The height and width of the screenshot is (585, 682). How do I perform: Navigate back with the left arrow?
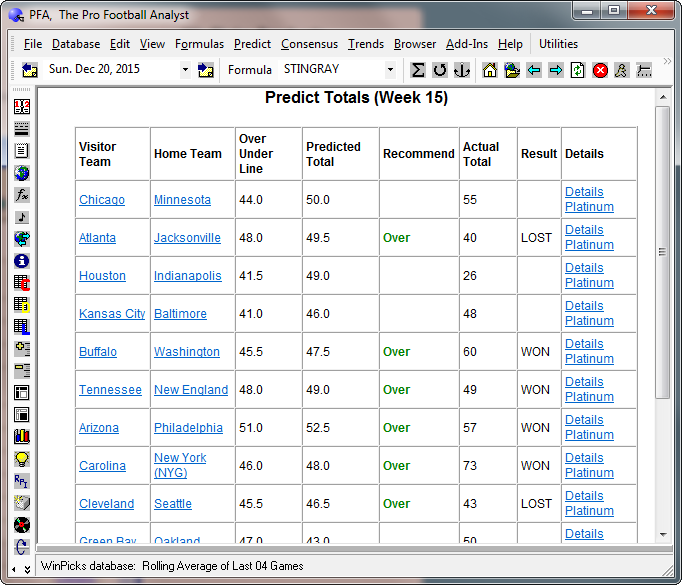[534, 70]
